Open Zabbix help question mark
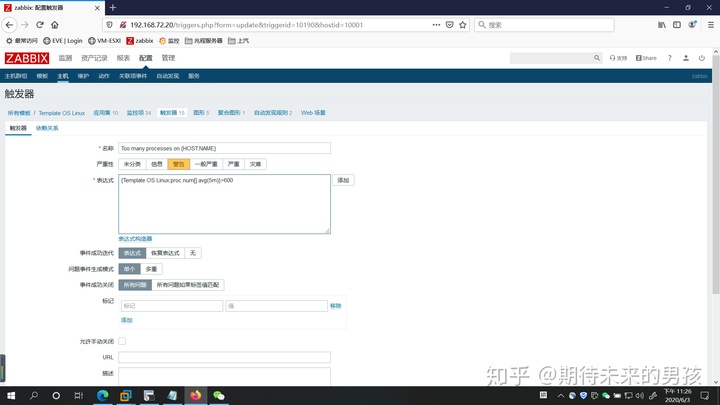The image size is (720, 405). [669, 58]
